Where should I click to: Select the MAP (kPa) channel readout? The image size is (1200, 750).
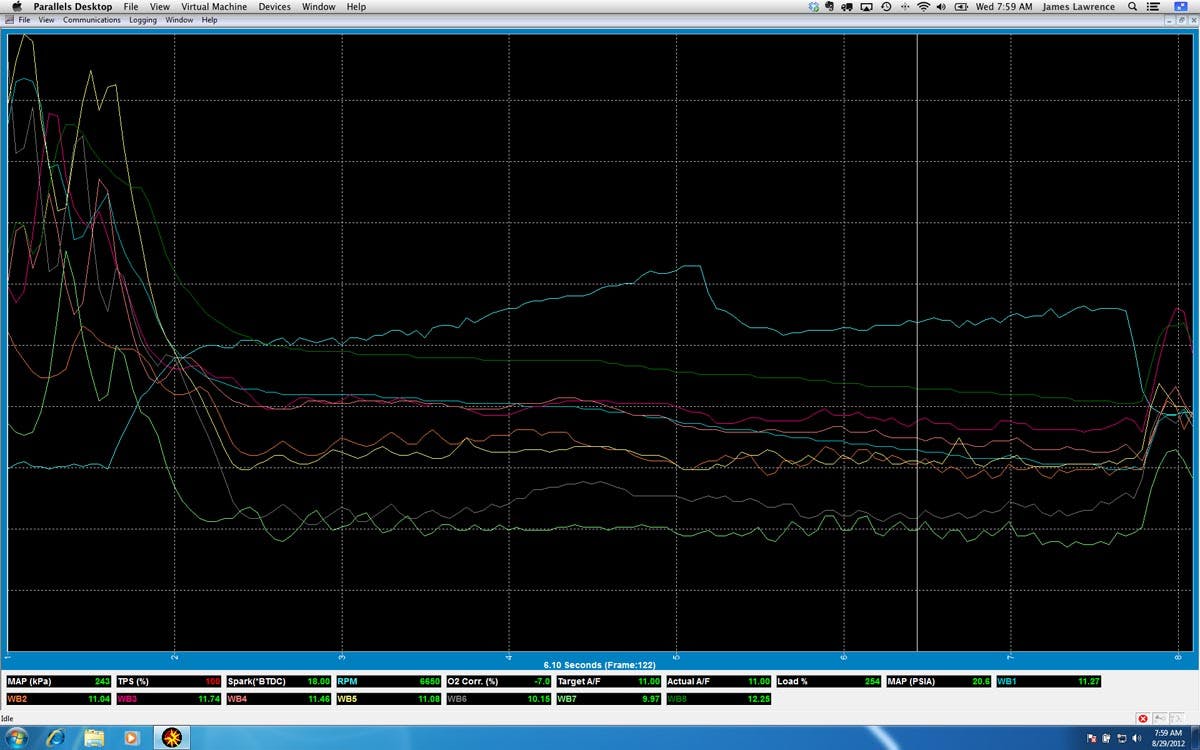pyautogui.click(x=58, y=681)
